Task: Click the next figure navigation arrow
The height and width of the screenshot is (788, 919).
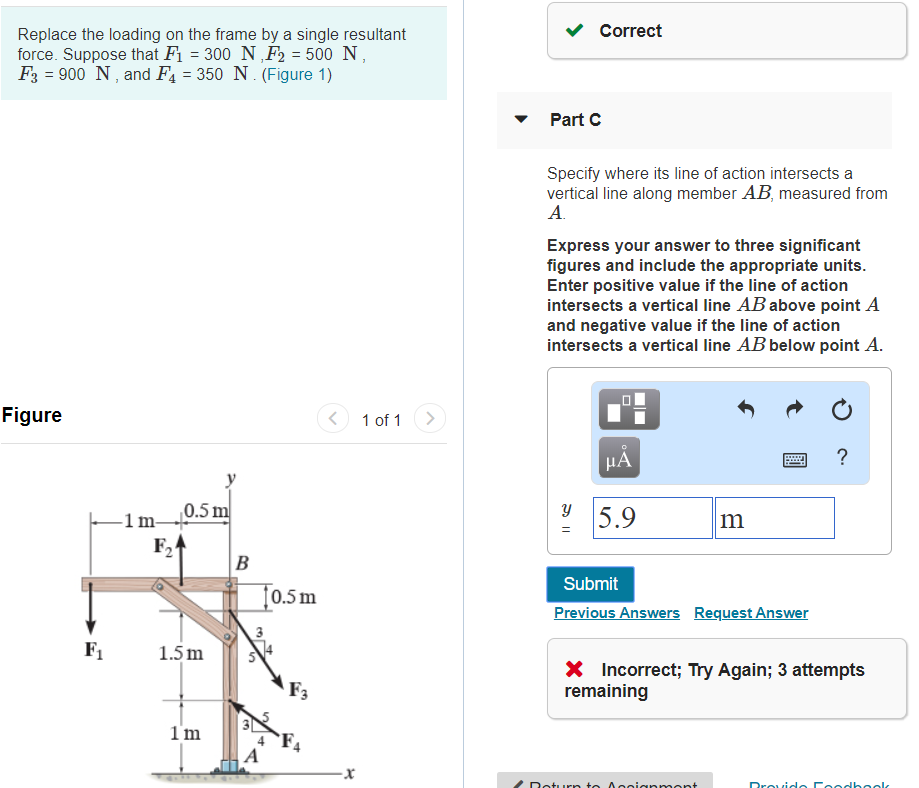Action: pos(429,418)
